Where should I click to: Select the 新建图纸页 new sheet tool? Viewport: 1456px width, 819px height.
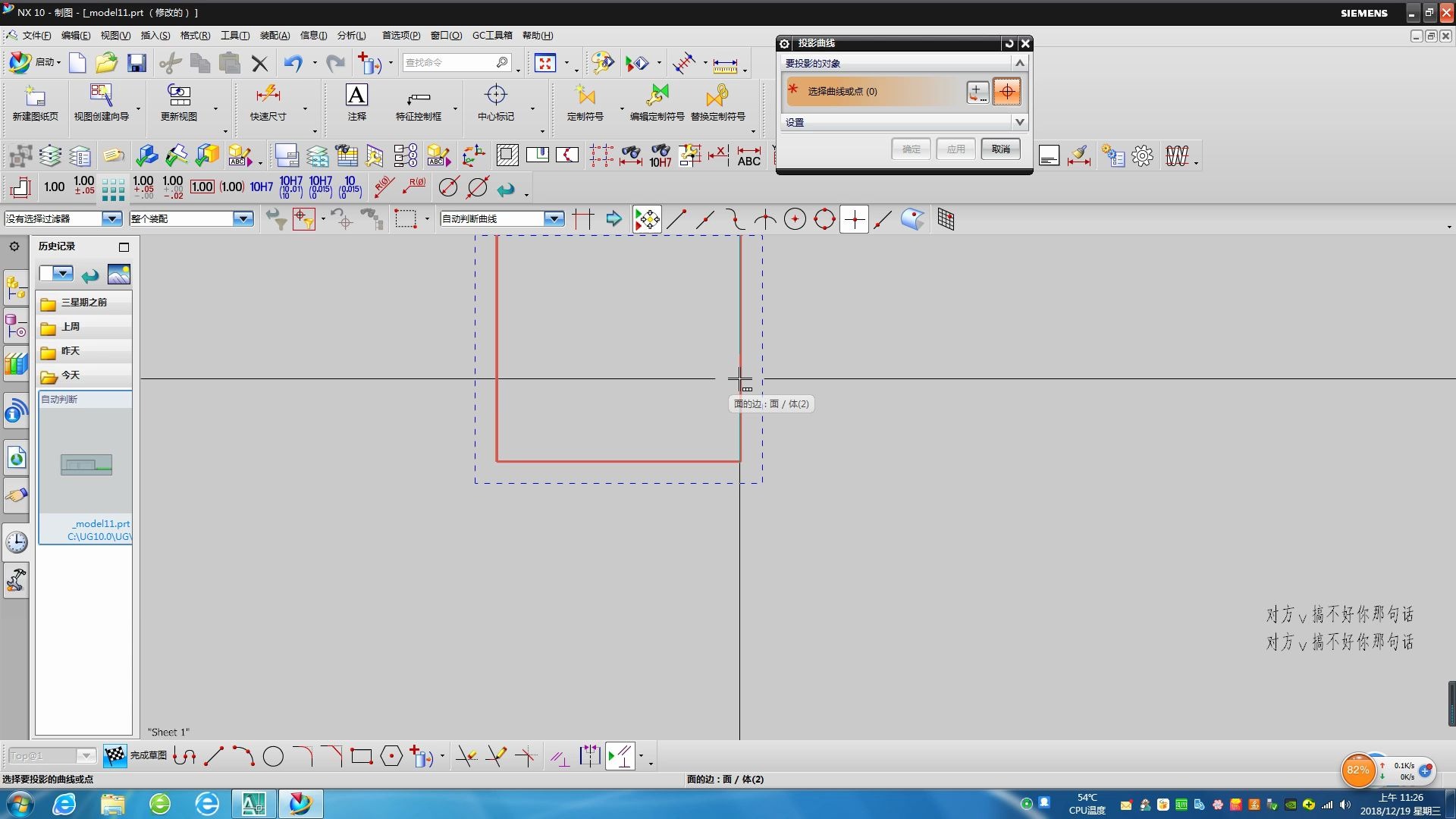pyautogui.click(x=35, y=102)
